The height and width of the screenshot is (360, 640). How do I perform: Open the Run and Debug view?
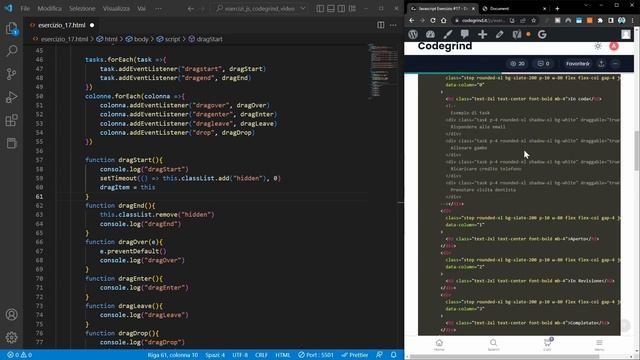11,97
